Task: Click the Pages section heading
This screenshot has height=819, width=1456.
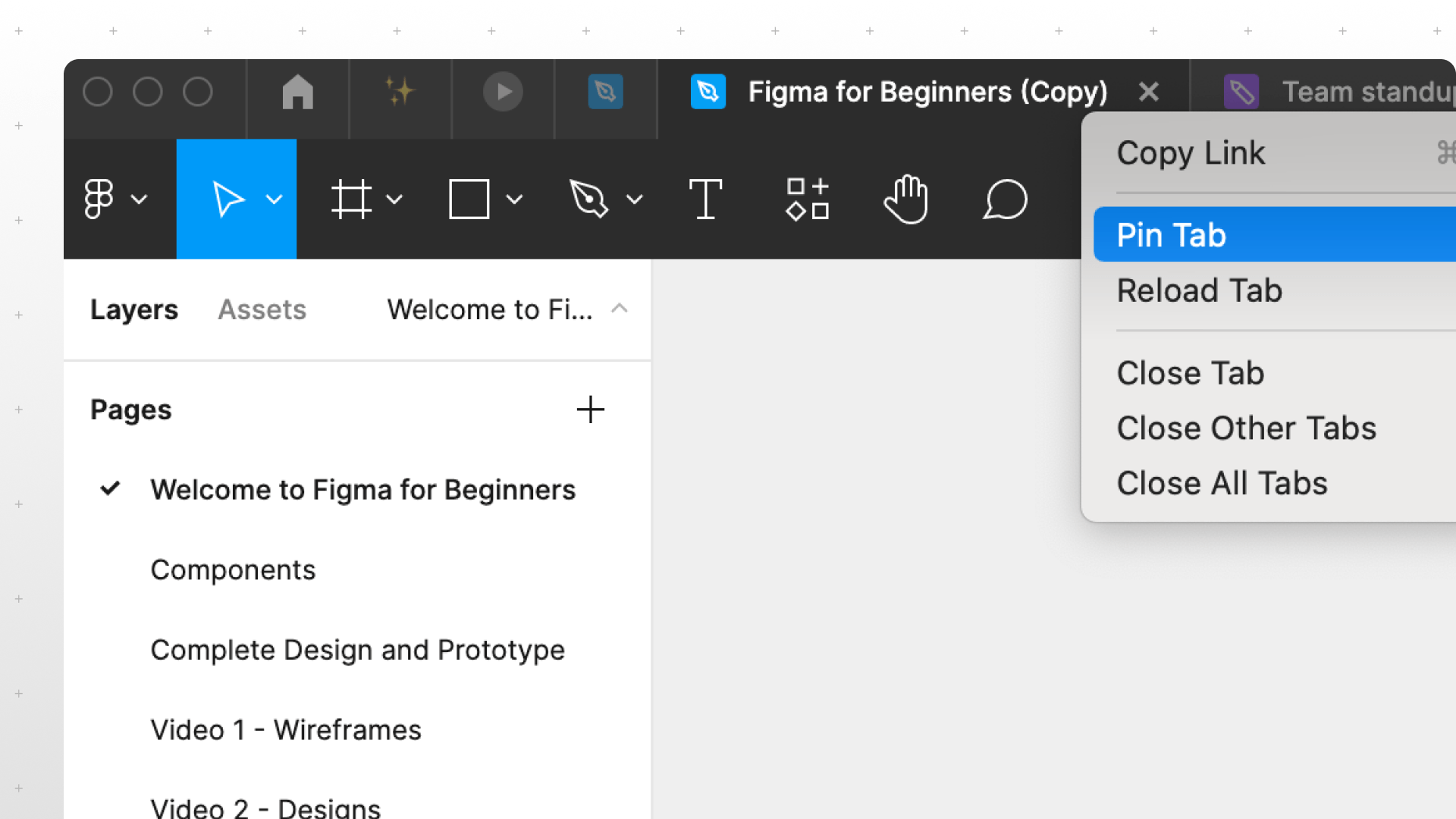Action: (x=130, y=409)
